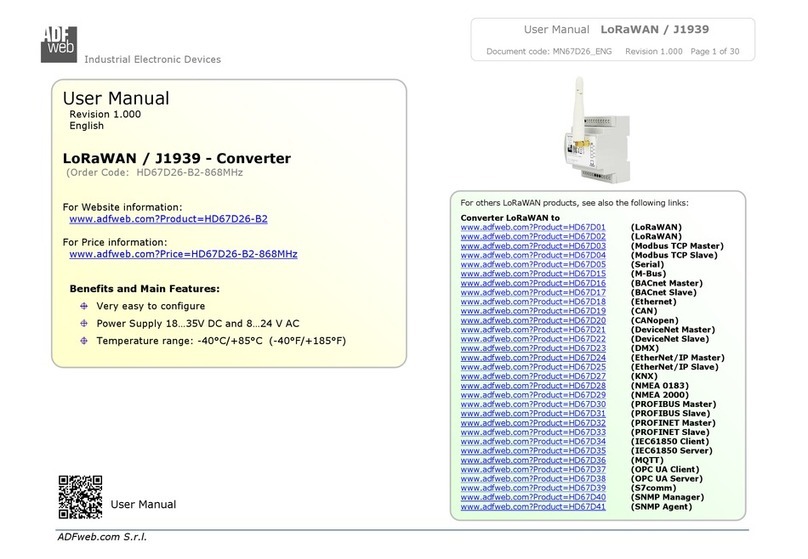The height and width of the screenshot is (559, 808).
Task: Click the User Manual QR code
Action: pos(80,497)
